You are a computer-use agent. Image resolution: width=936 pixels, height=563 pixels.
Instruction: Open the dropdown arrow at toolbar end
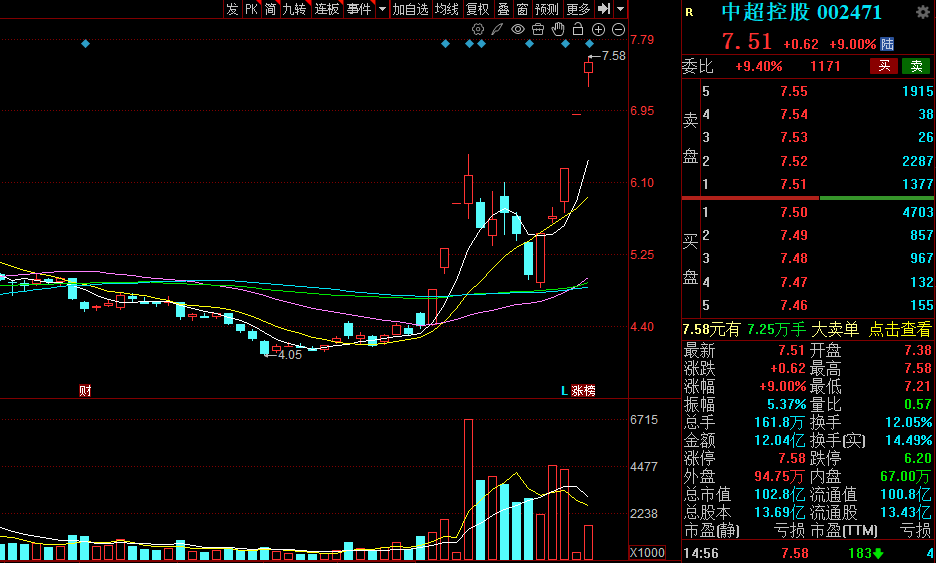tap(621, 9)
